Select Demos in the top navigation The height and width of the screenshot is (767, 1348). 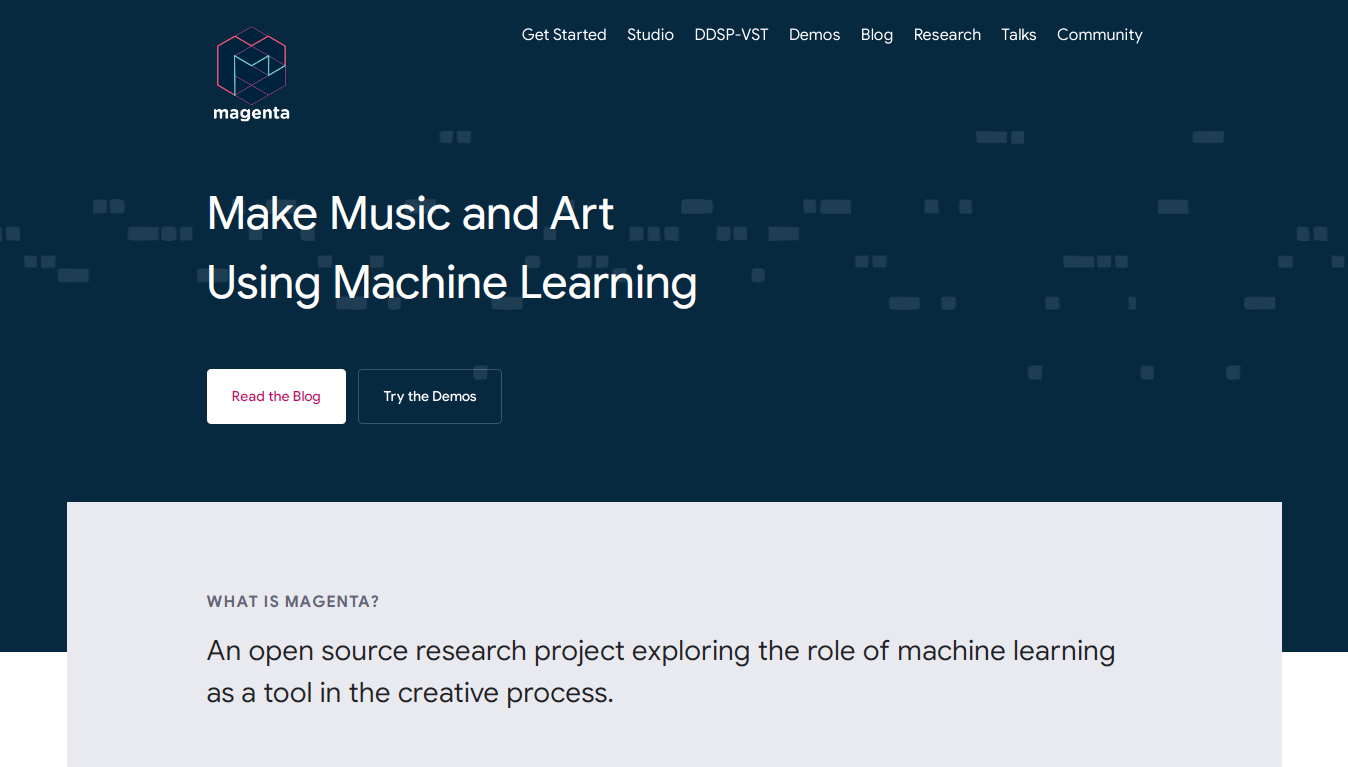point(814,35)
